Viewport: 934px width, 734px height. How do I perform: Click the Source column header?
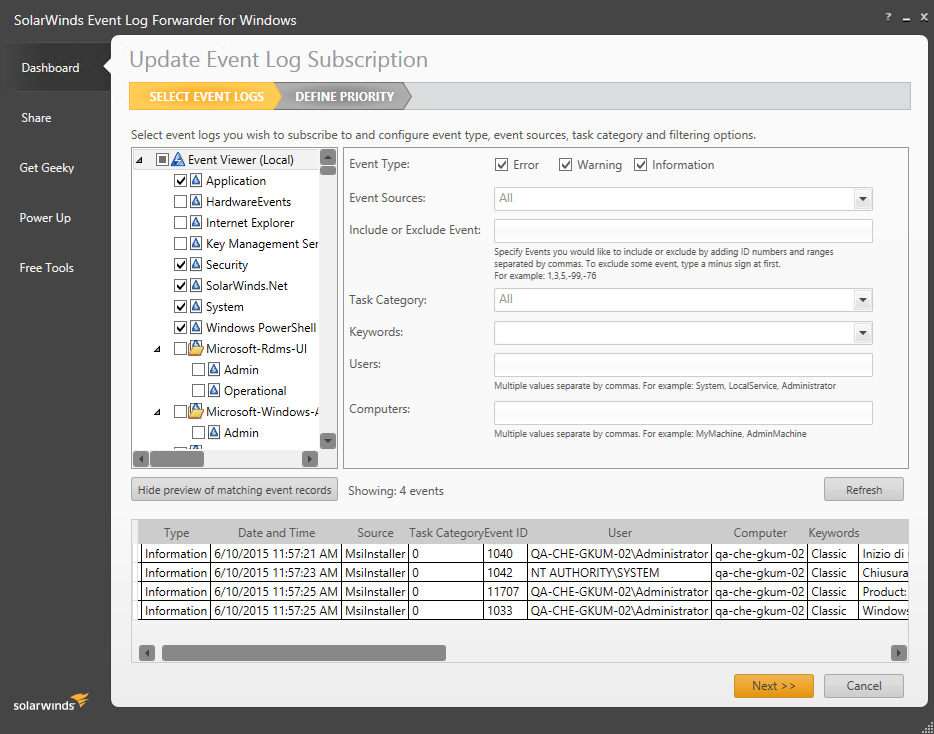pos(375,533)
